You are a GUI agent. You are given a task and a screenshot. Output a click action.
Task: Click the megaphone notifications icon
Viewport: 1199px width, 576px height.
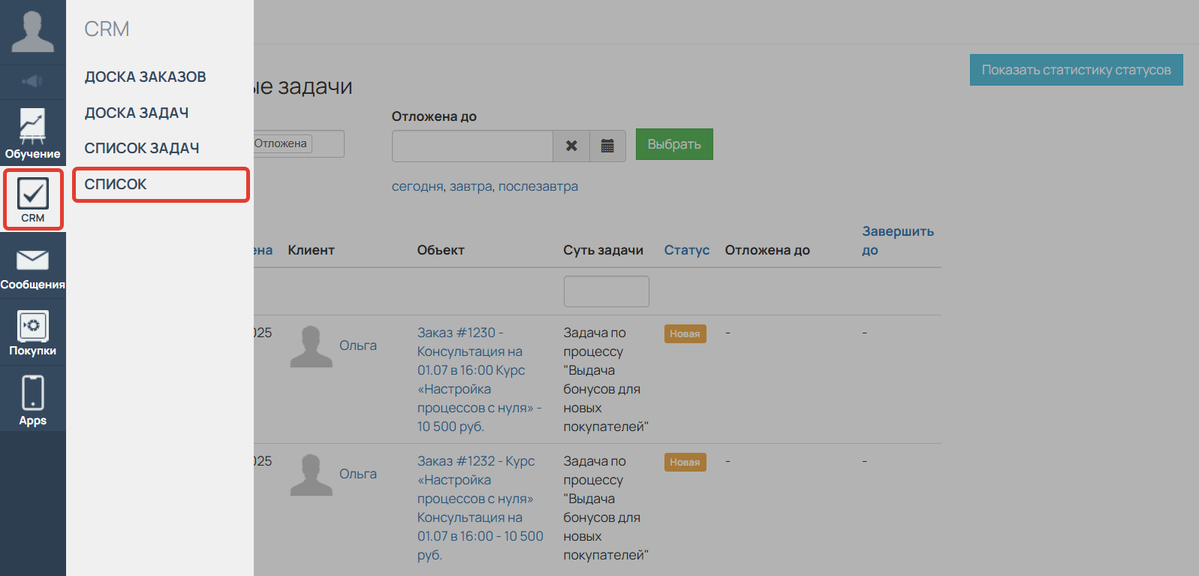click(32, 81)
